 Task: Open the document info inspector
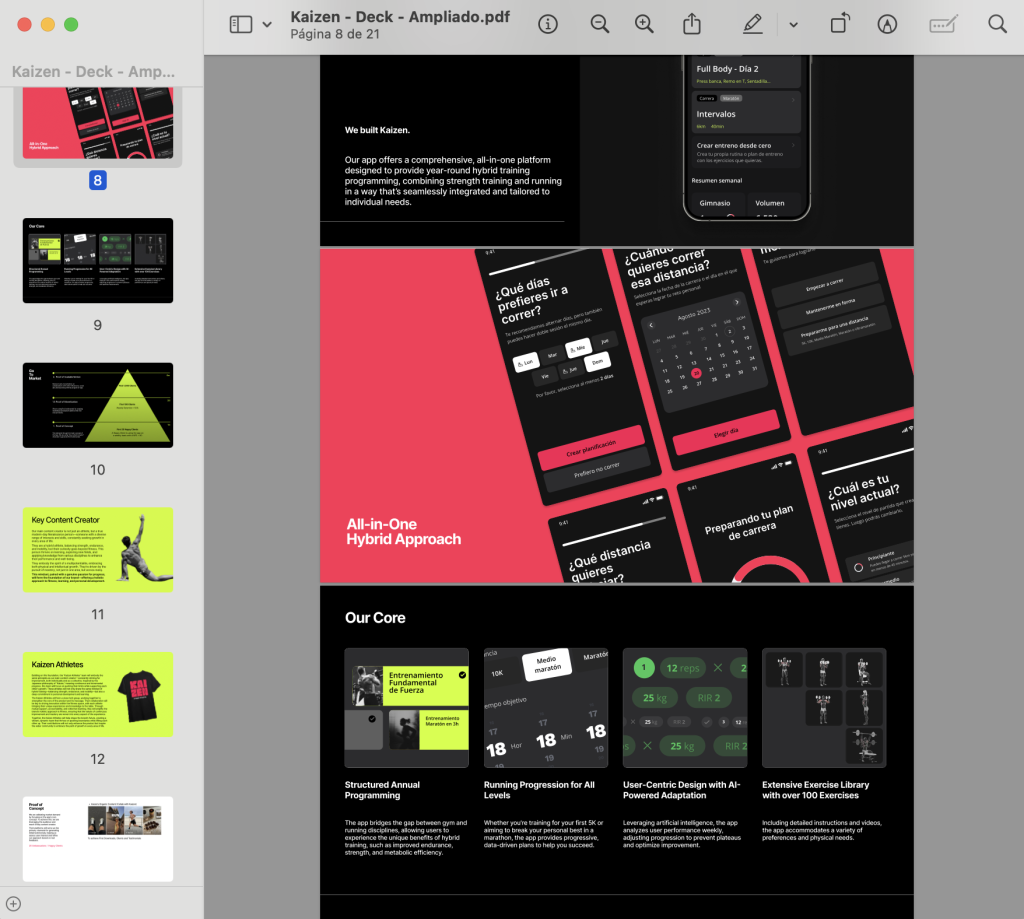click(548, 24)
